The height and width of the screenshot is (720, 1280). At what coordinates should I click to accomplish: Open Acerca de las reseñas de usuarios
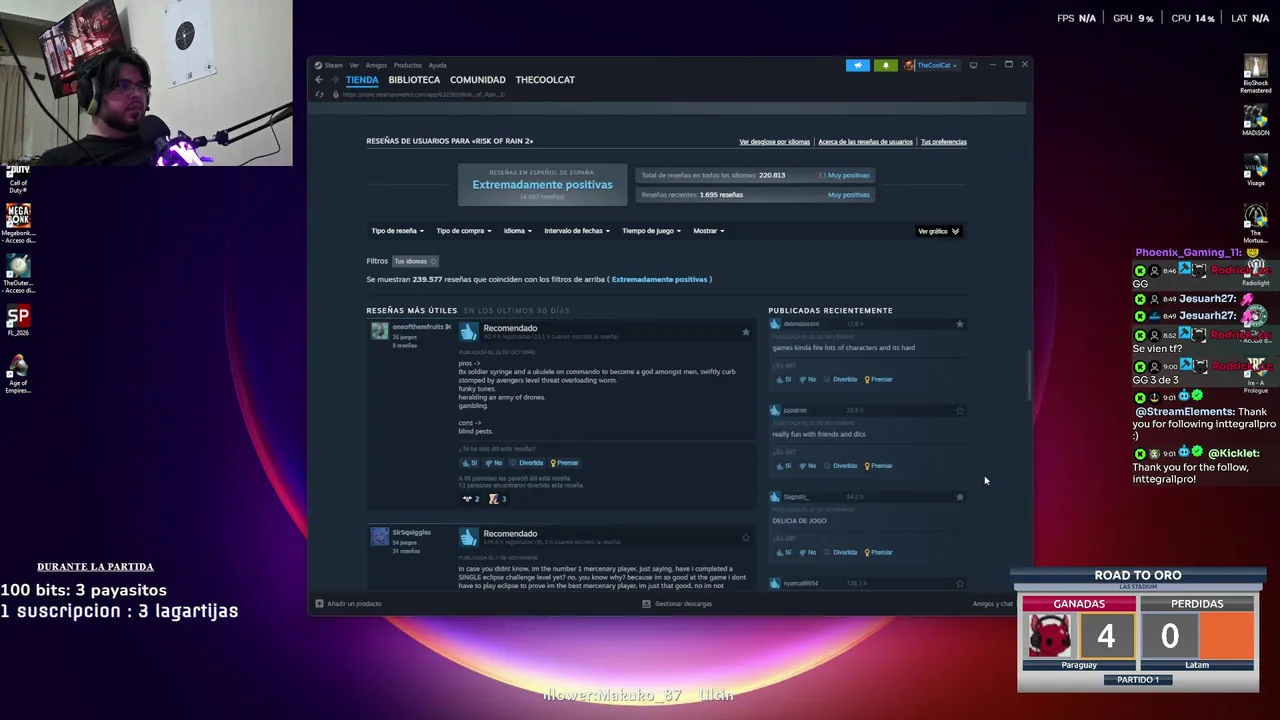pyautogui.click(x=865, y=142)
